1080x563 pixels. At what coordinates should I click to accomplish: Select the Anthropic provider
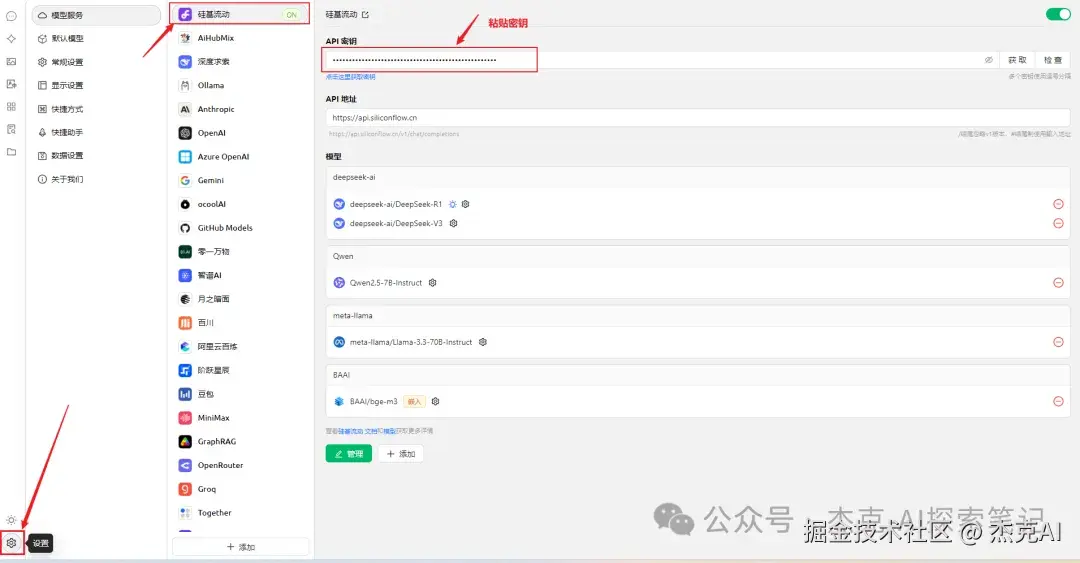[240, 109]
